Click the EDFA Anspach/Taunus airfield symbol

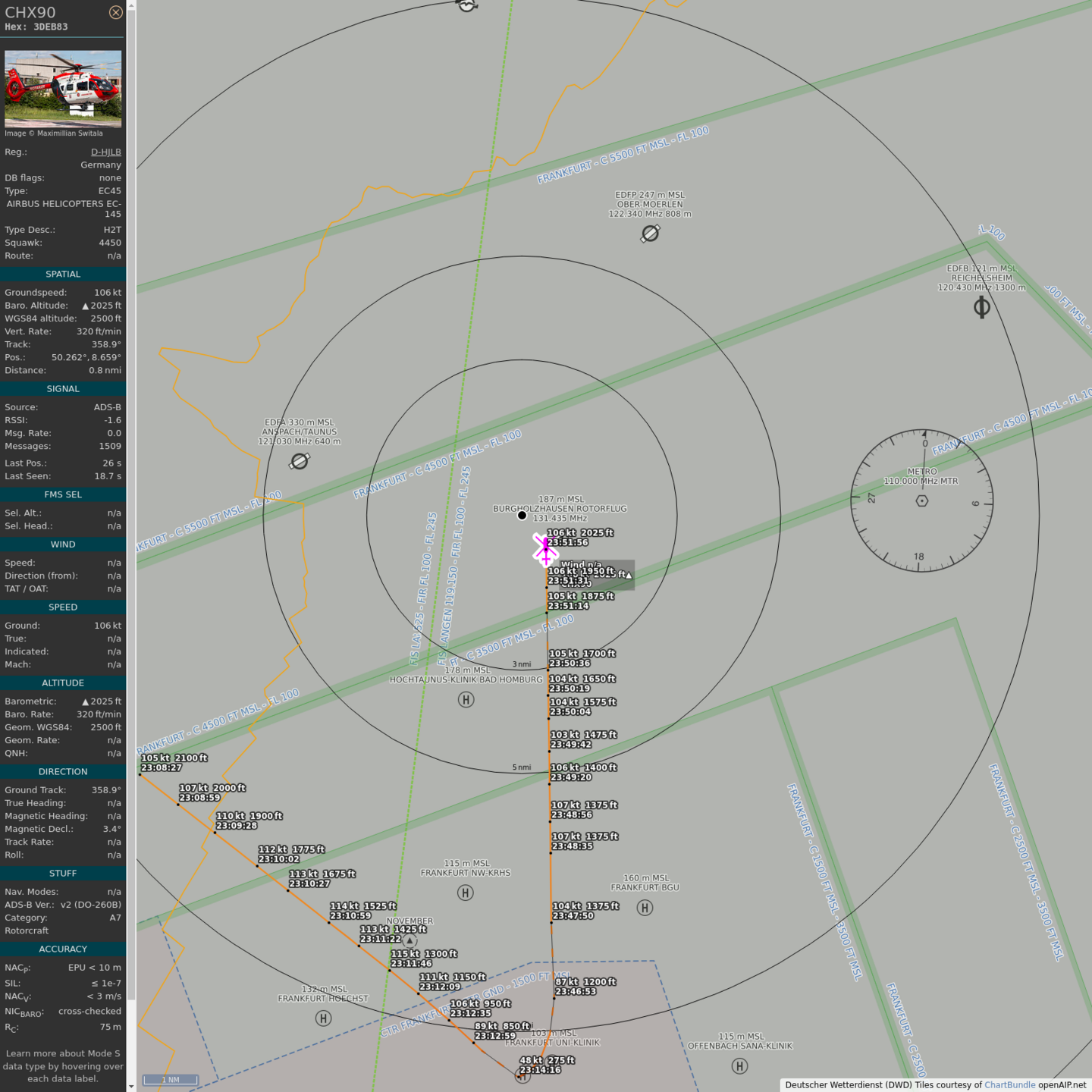pos(300,461)
